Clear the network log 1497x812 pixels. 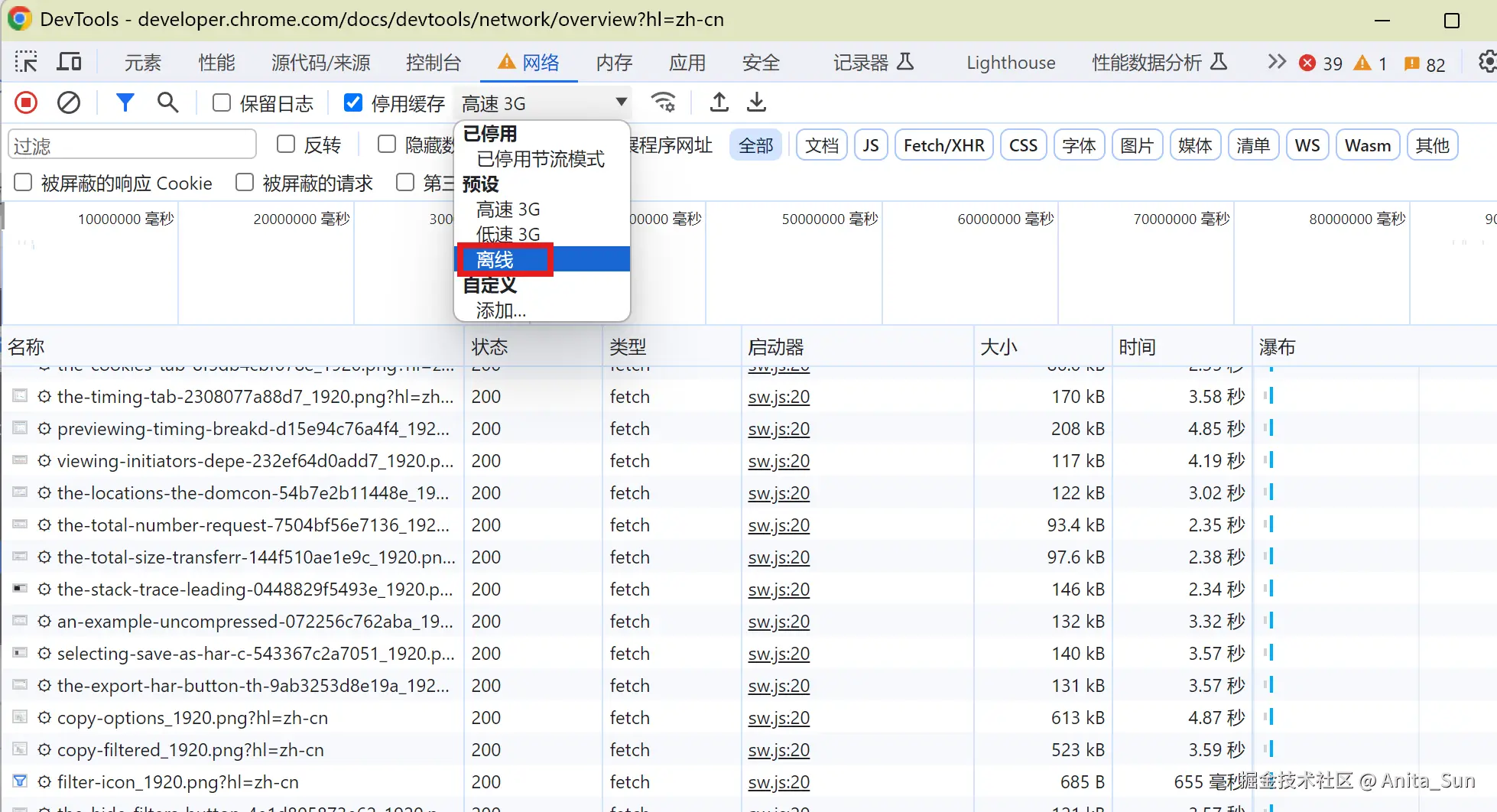click(69, 102)
